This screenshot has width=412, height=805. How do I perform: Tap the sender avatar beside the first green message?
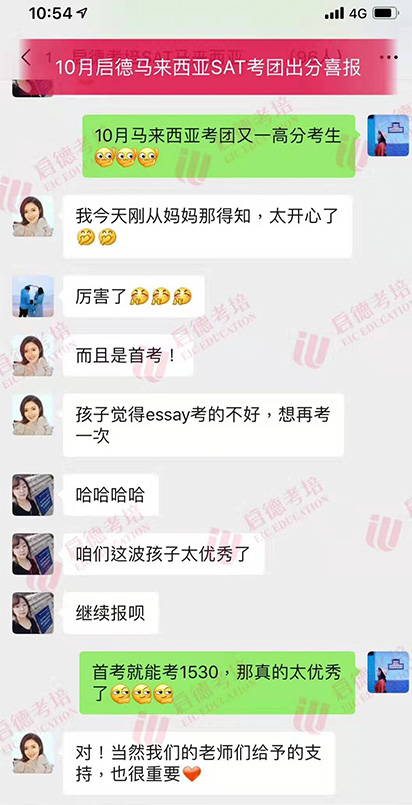tap(388, 136)
